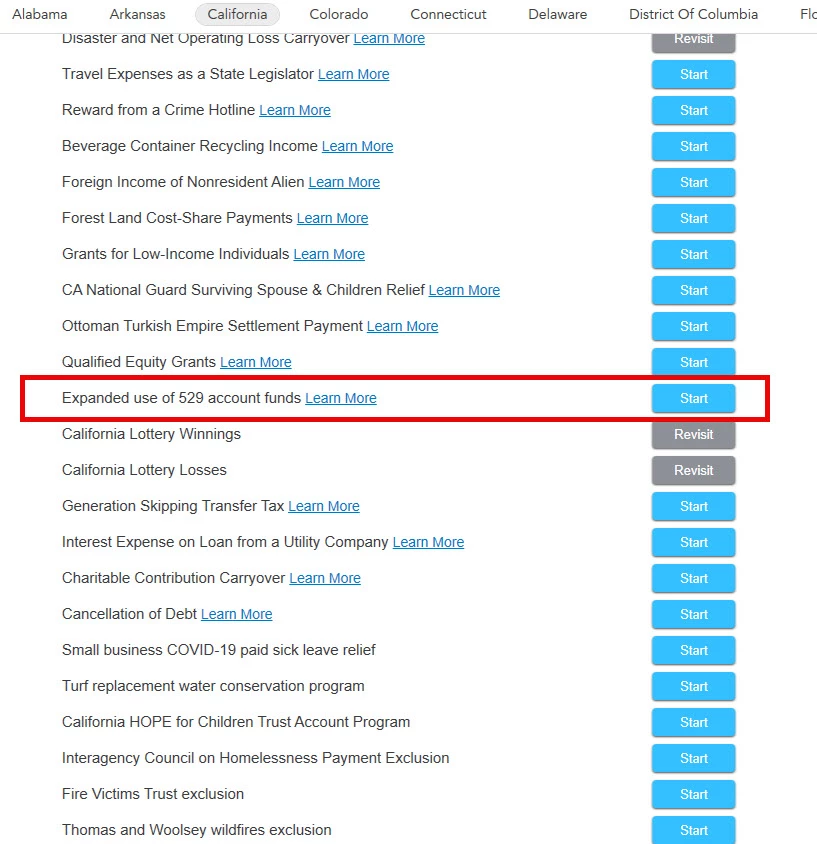Start Travel Expenses as a State Legislator

click(x=693, y=74)
